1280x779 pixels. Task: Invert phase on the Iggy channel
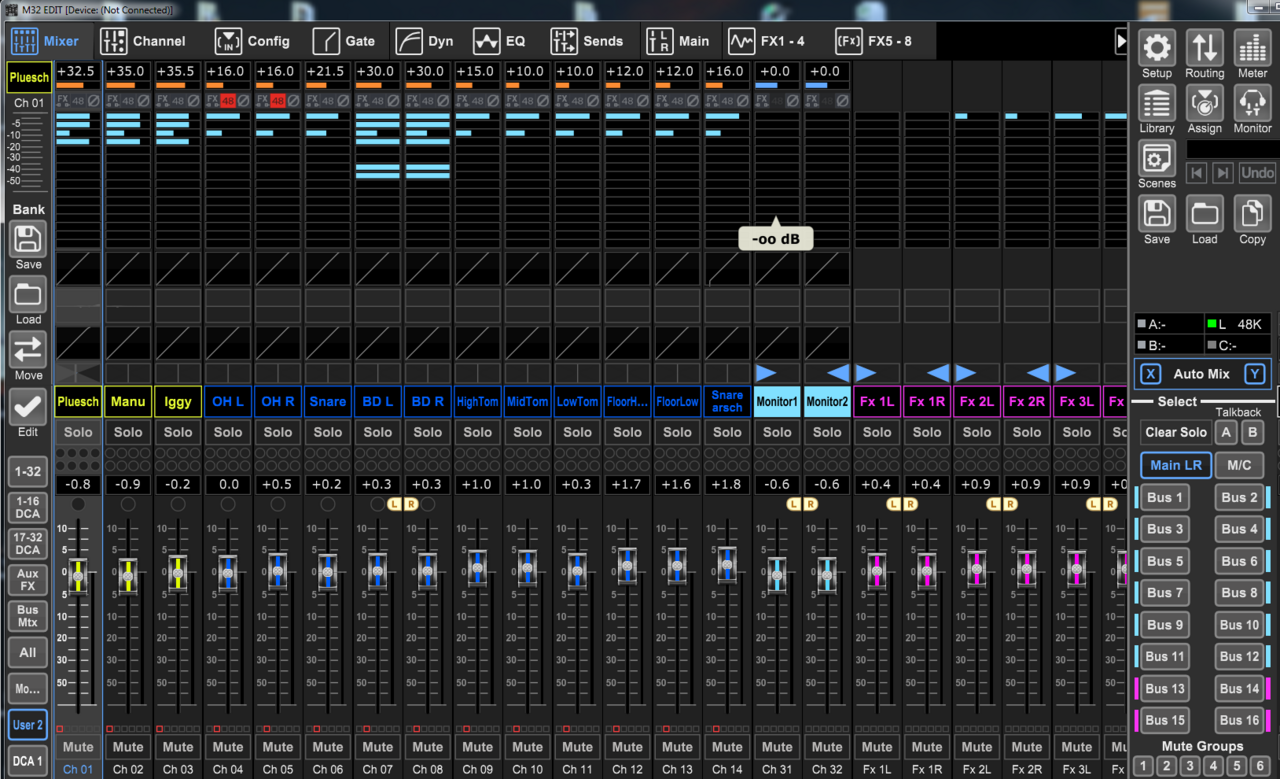pyautogui.click(x=193, y=100)
